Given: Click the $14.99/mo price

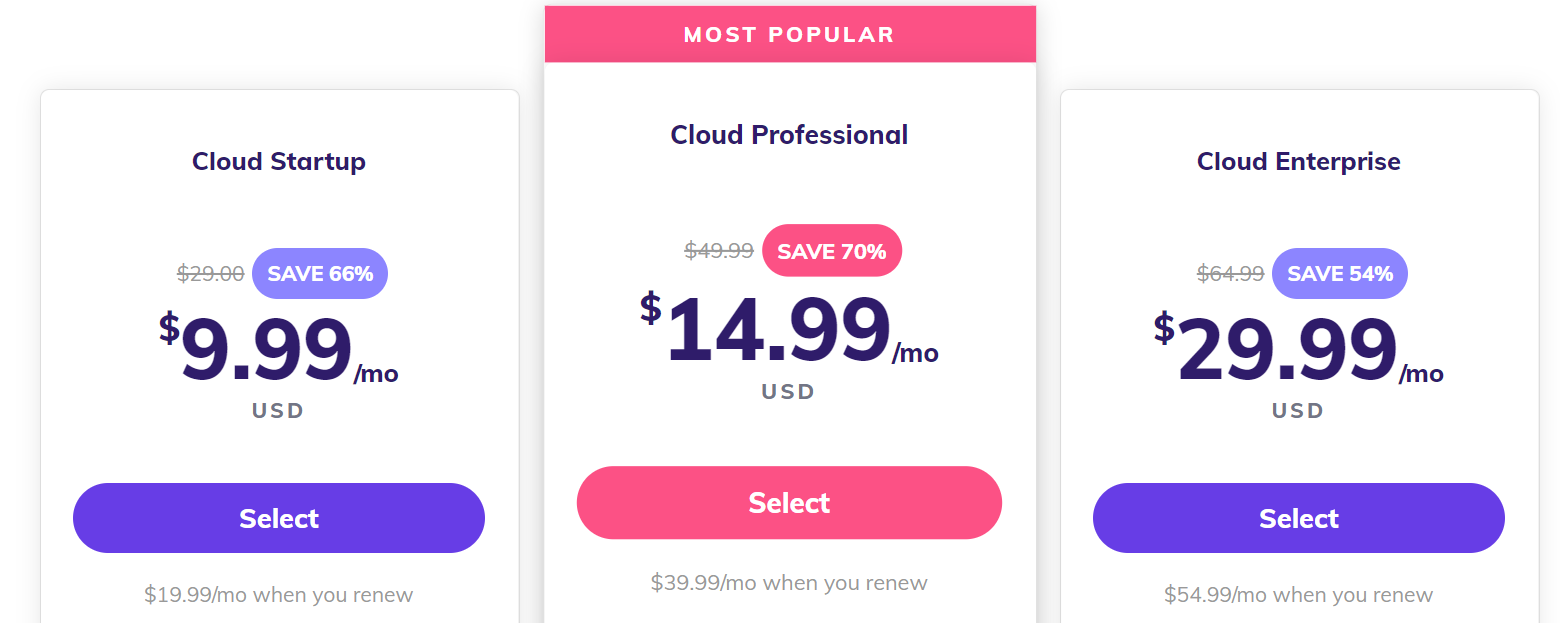Looking at the screenshot, I should pyautogui.click(x=789, y=328).
